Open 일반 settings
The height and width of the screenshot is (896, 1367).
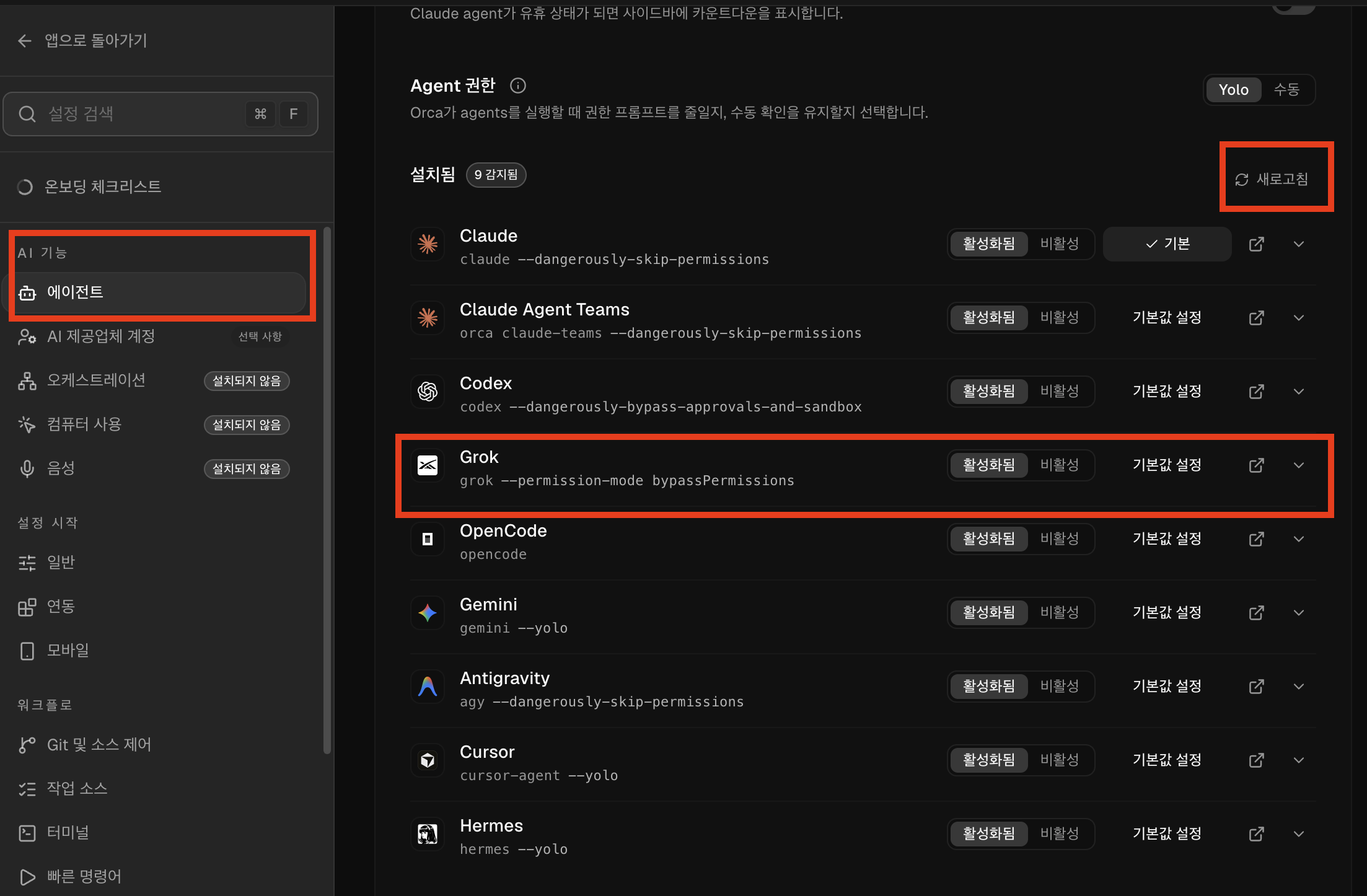[155, 563]
